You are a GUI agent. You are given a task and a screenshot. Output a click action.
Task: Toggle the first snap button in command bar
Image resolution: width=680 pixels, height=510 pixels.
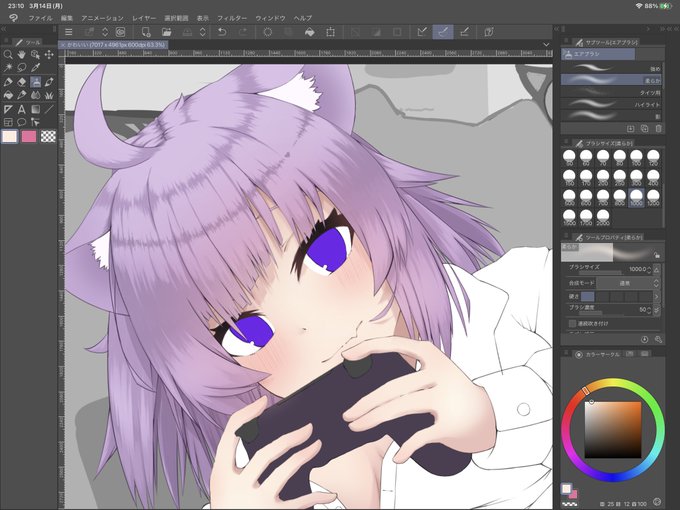422,32
